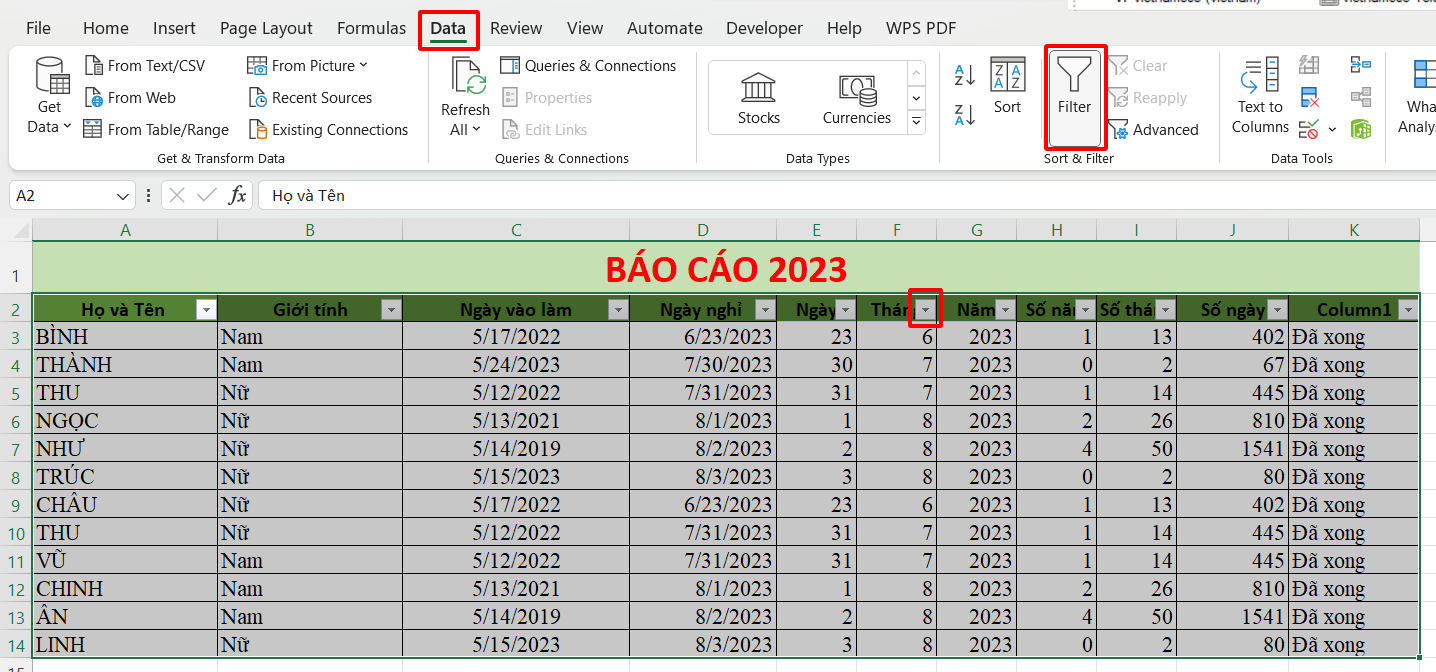Open filter dropdown on Giới tính column
The height and width of the screenshot is (672, 1436).
(391, 309)
